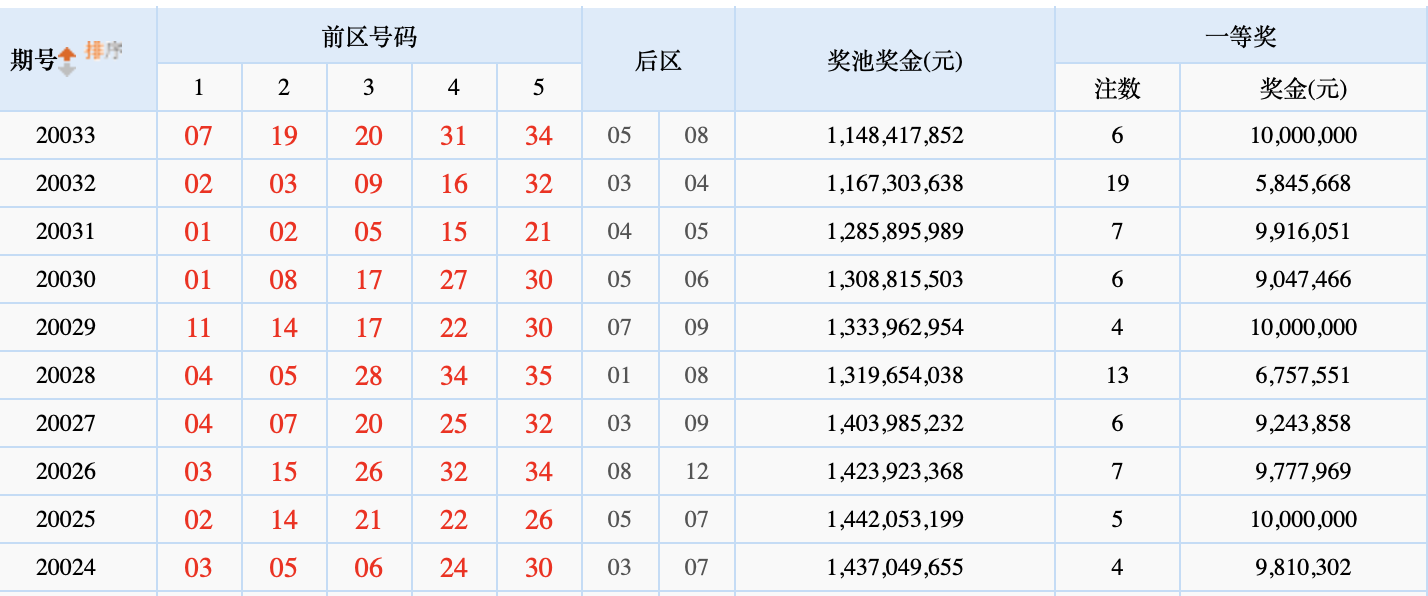Click first prize amount 9,810,302
1428x596 pixels.
(1303, 567)
